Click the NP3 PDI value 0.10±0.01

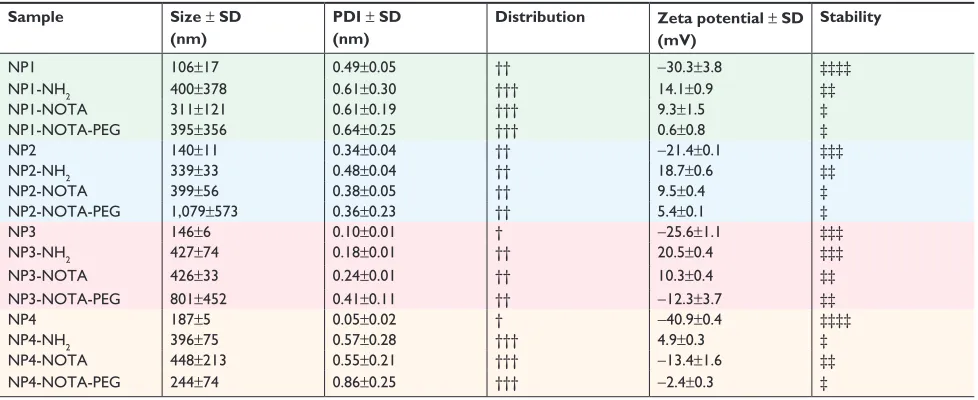[364, 233]
